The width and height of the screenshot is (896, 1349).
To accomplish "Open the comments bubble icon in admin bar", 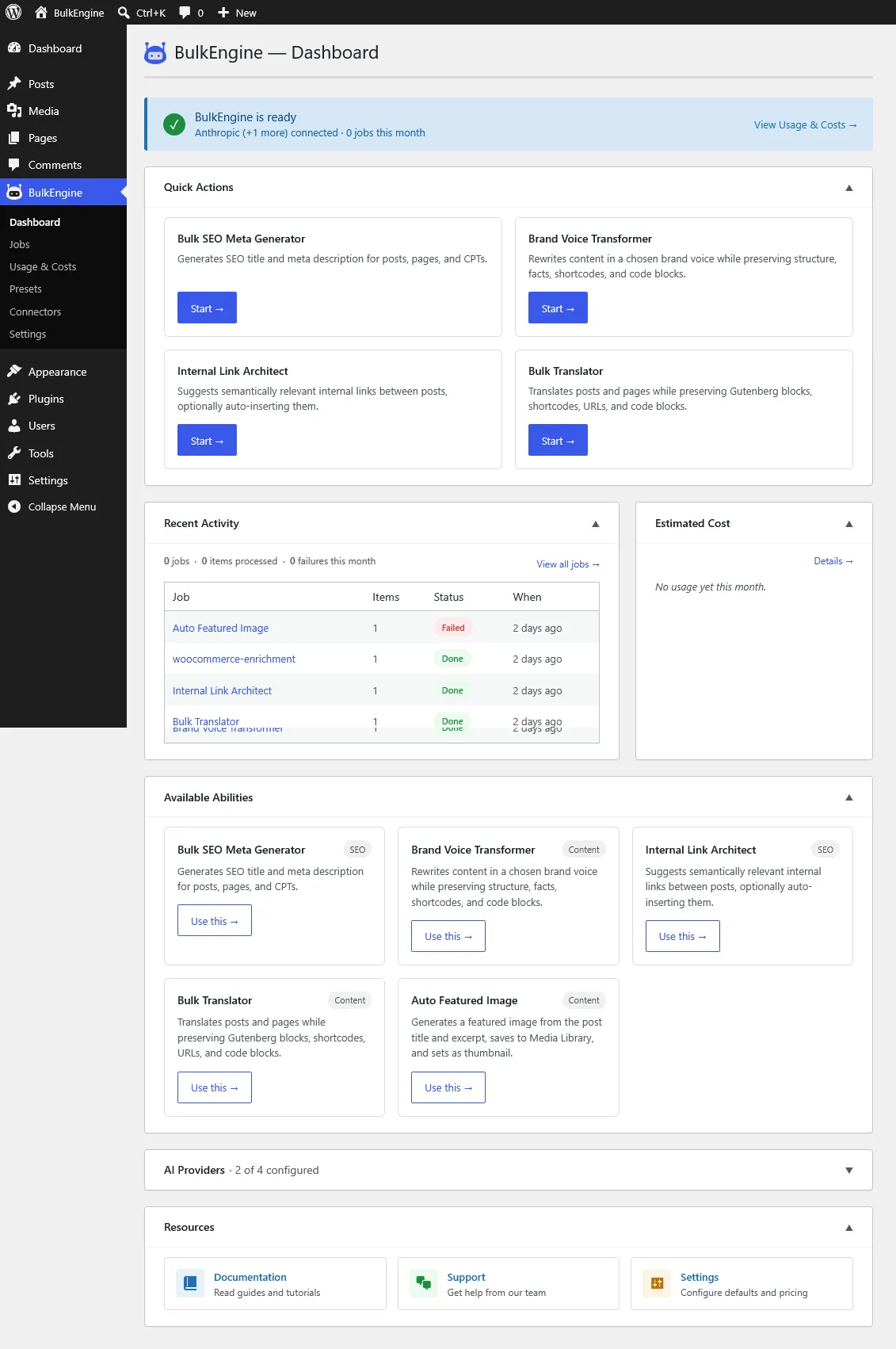I will [x=185, y=13].
